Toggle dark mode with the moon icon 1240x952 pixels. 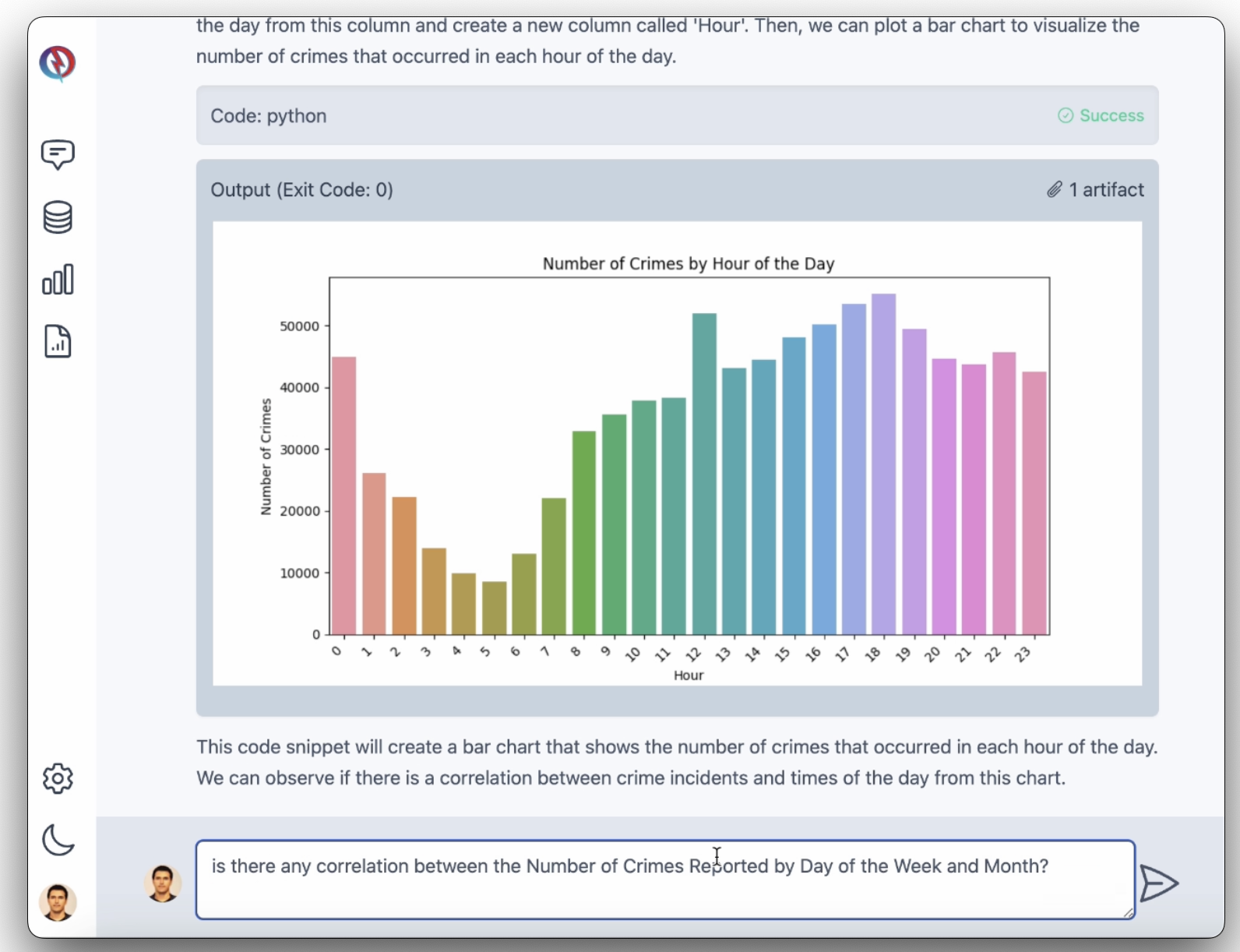click(x=58, y=841)
